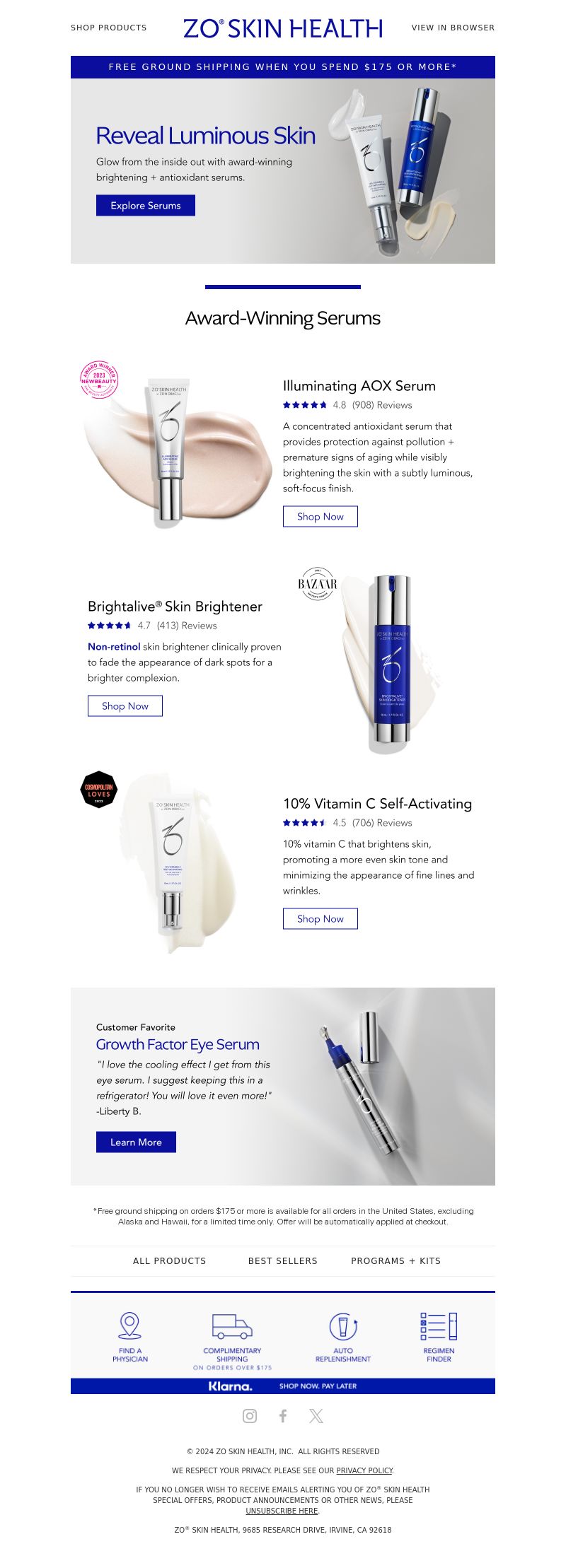Click the Complimentary Shipping truck icon

point(232,1326)
